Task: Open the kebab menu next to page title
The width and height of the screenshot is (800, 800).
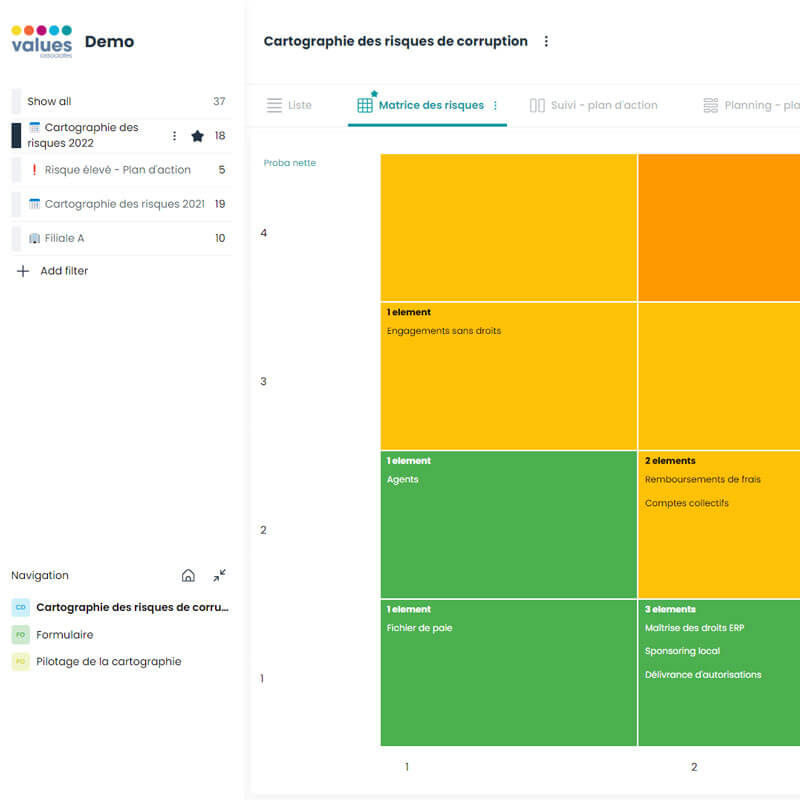Action: tap(546, 41)
